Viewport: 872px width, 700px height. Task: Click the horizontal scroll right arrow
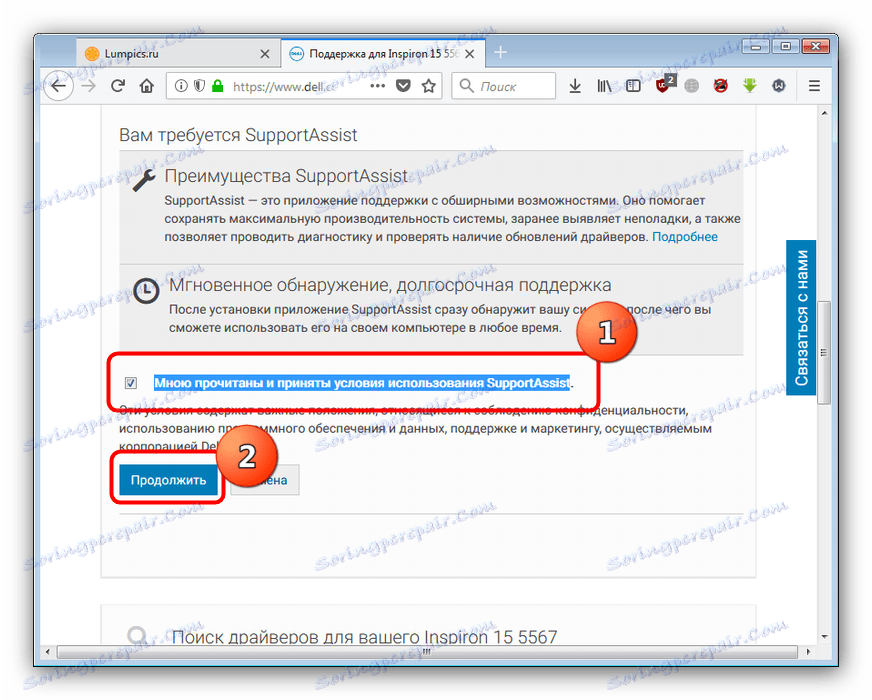pos(807,652)
